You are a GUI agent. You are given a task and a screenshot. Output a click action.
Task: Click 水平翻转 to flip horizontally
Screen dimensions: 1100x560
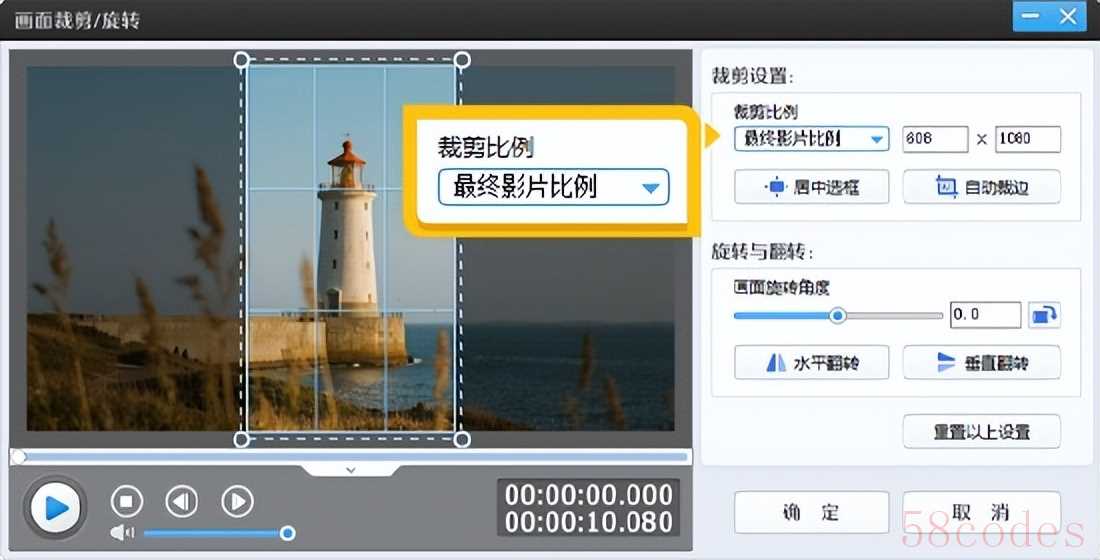tap(811, 363)
